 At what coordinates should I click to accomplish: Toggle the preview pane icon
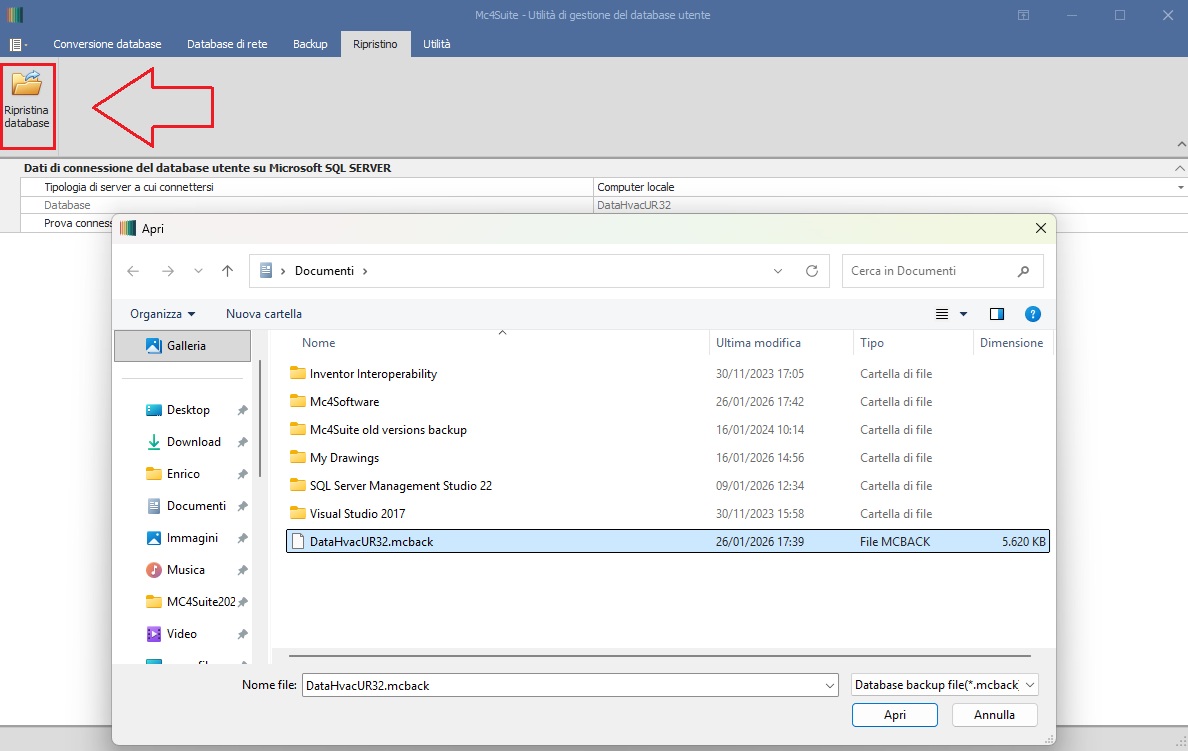click(996, 314)
